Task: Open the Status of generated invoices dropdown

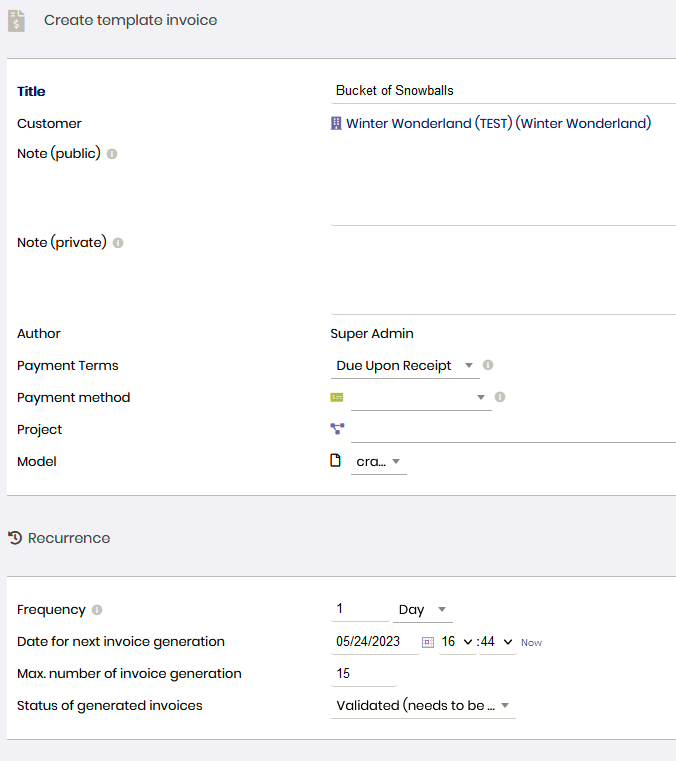Action: pos(423,706)
